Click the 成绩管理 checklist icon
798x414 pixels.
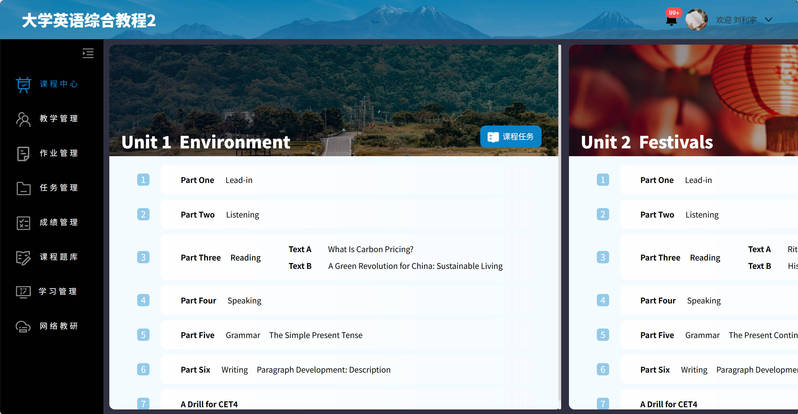coord(23,222)
